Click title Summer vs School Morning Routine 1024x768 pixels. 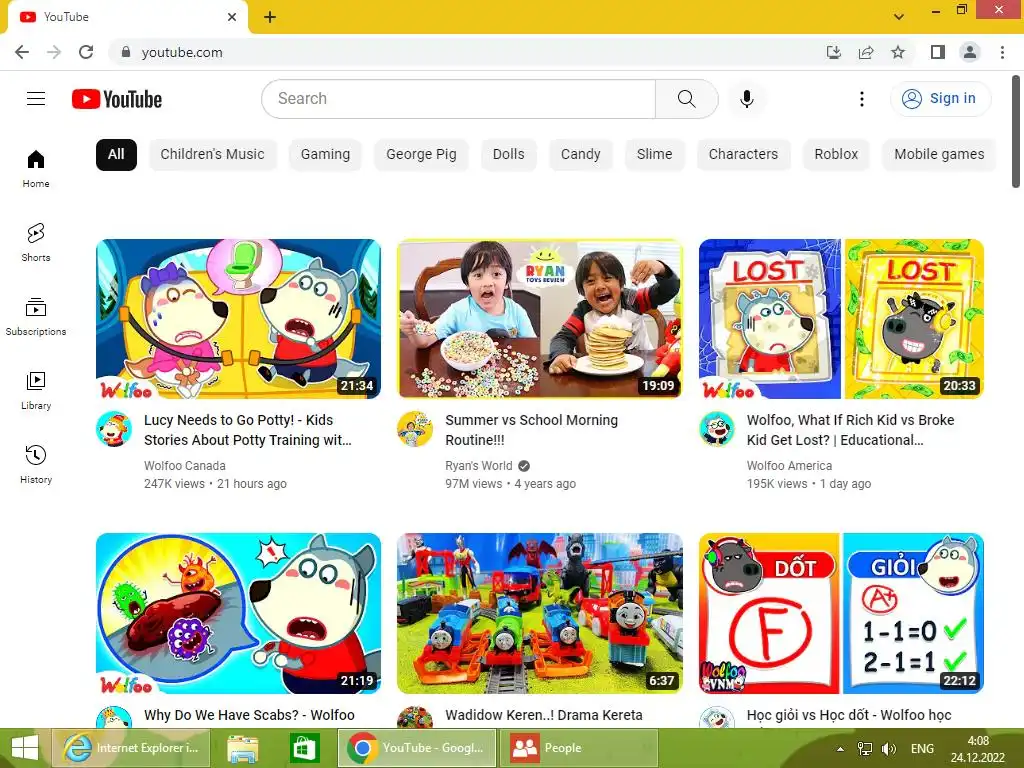[532, 430]
